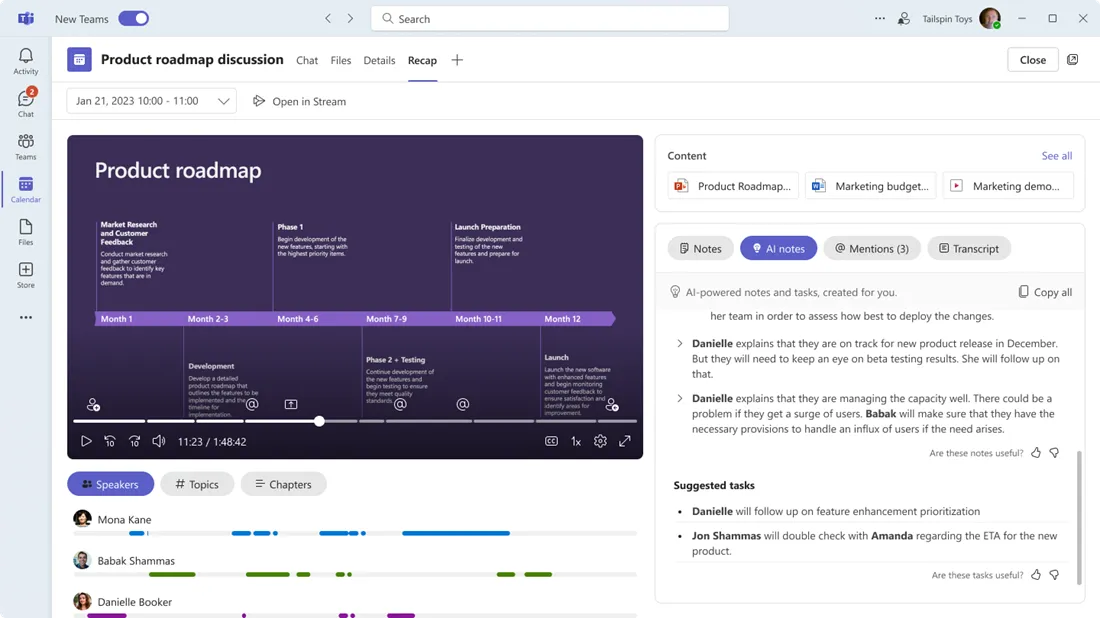This screenshot has height=618, width=1100.
Task: Open the video player settings gear
Action: 600,440
